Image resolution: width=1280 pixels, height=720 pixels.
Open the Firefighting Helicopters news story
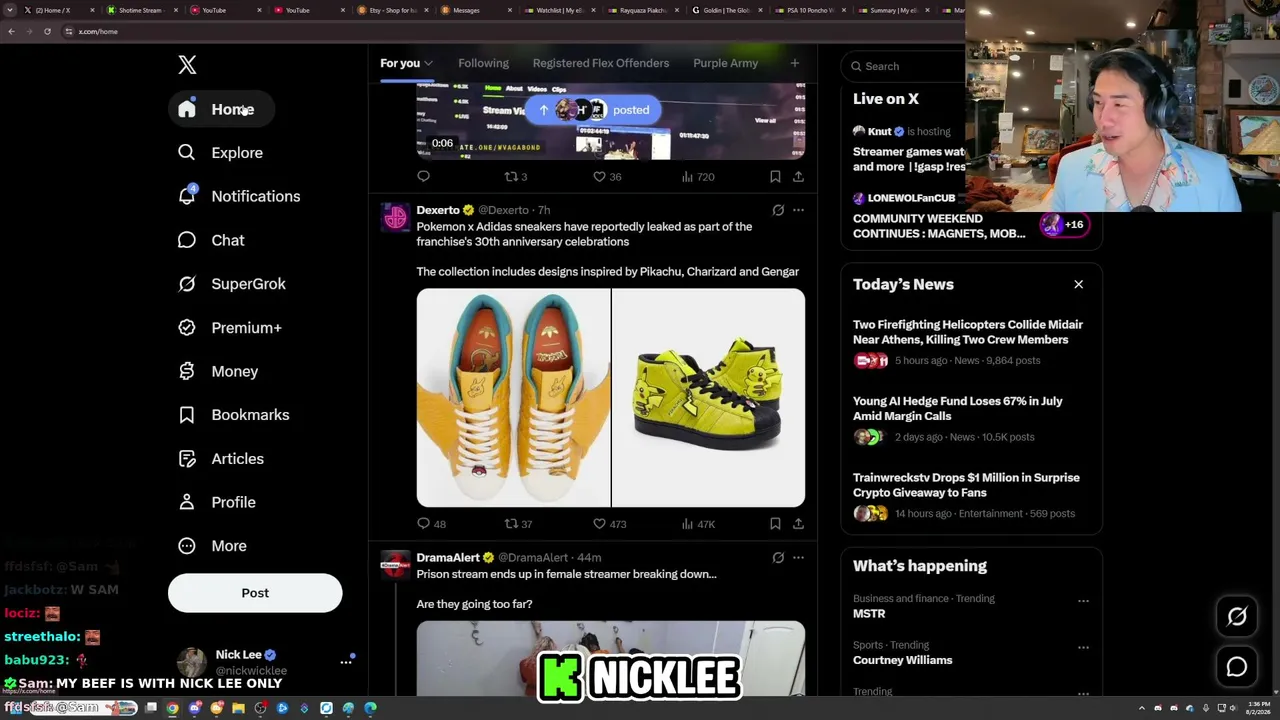click(968, 332)
